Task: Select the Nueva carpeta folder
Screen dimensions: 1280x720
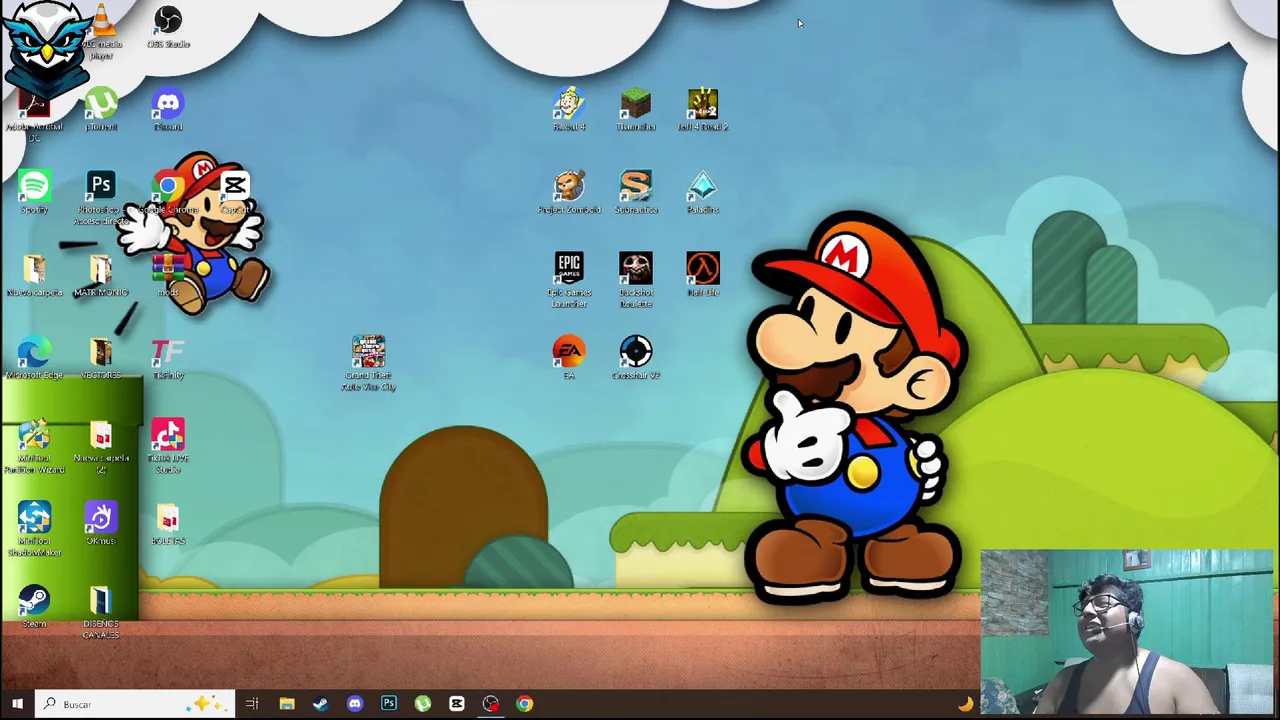Action: (34, 270)
